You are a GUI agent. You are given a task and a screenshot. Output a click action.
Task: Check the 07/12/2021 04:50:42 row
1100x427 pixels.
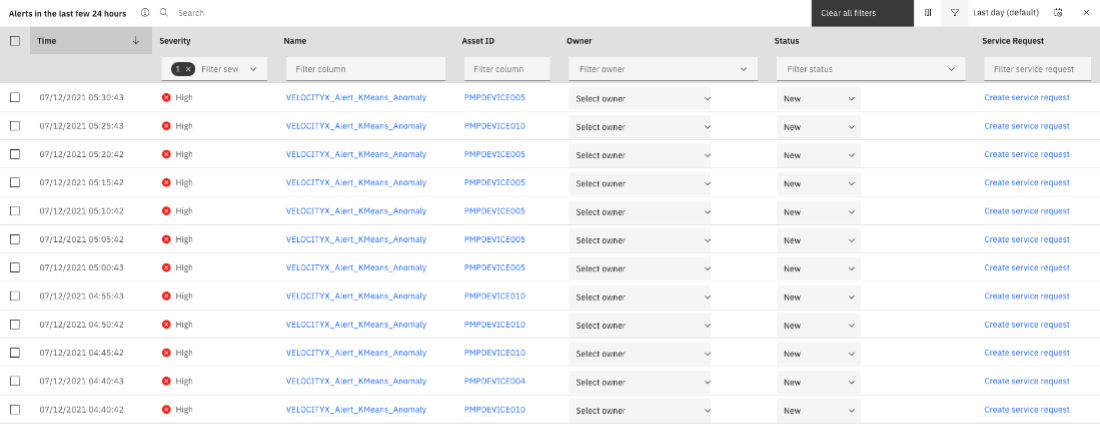[15, 325]
